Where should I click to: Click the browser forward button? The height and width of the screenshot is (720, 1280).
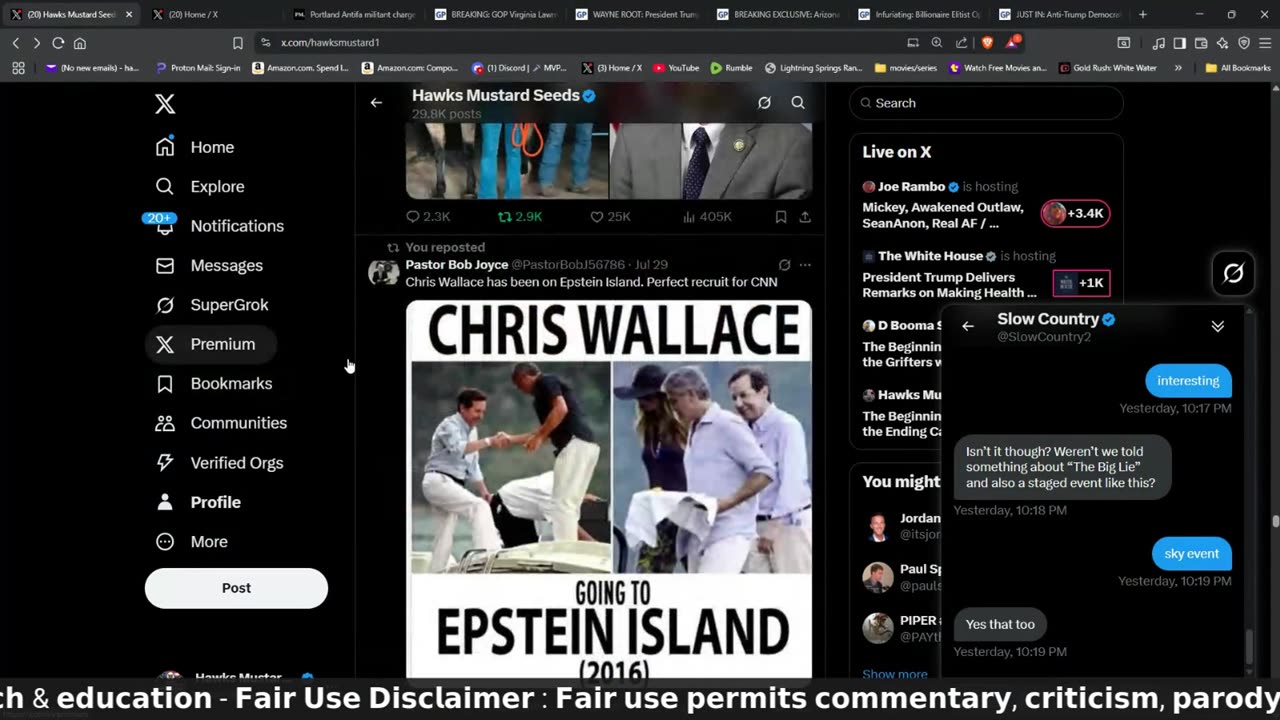[x=36, y=43]
